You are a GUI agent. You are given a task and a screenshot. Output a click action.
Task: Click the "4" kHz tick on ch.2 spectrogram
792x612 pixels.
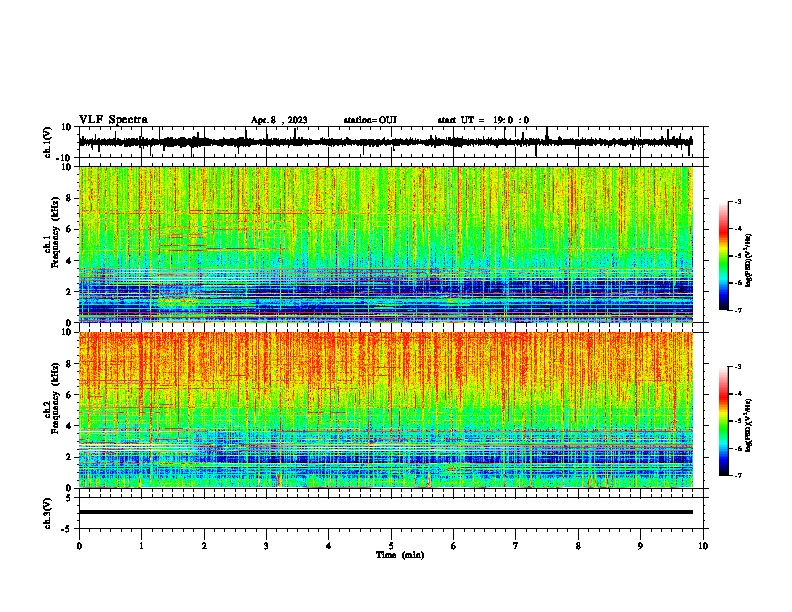coord(69,426)
